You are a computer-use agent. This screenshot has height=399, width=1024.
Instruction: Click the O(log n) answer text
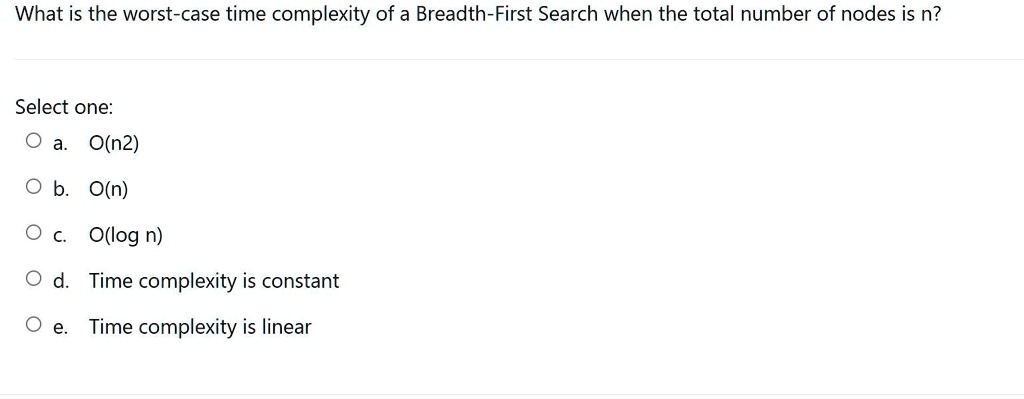point(126,236)
